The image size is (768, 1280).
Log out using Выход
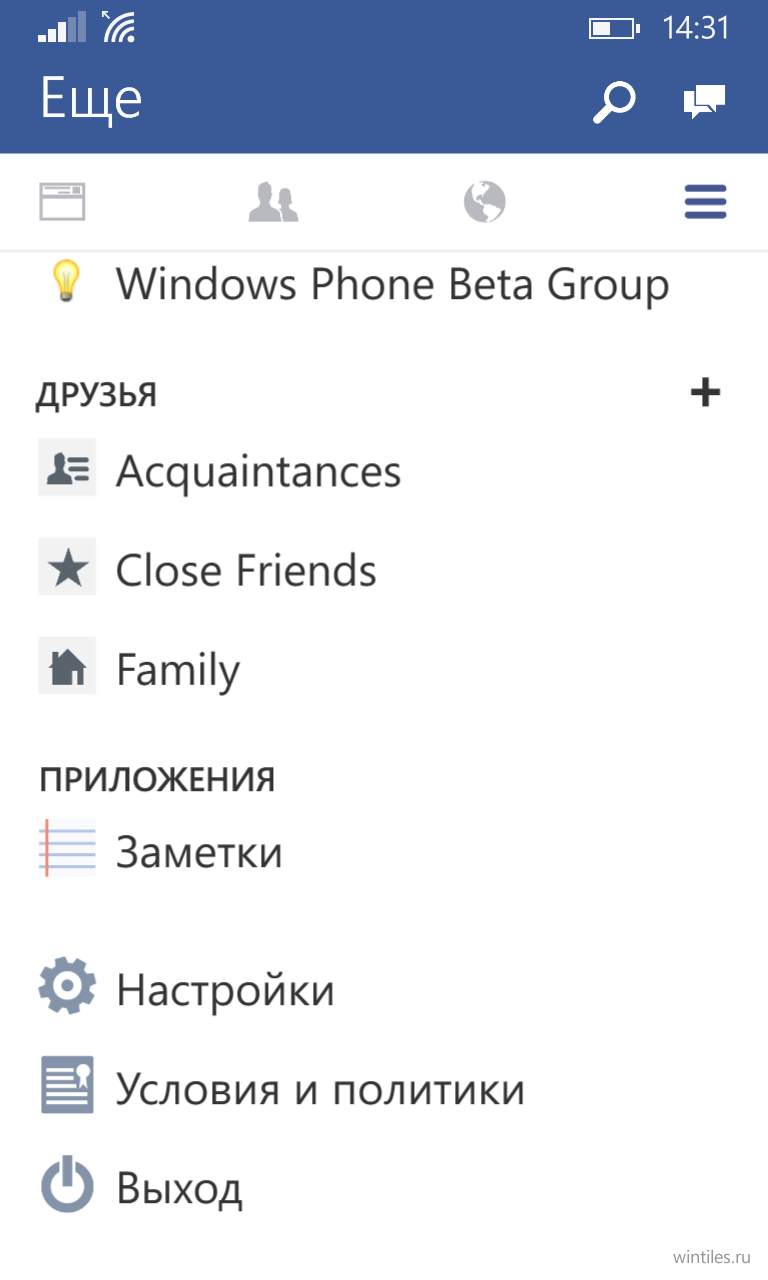179,1188
